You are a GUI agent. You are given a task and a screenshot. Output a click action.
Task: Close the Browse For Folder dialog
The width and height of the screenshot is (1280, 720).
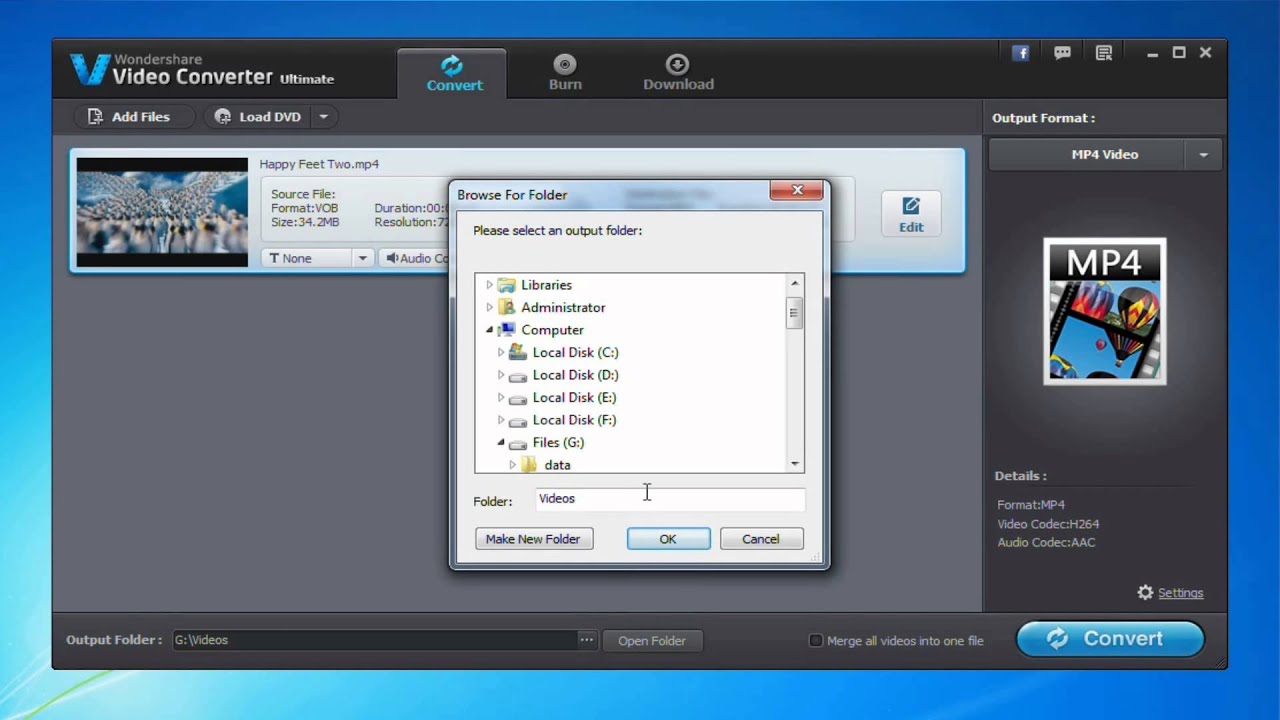(x=797, y=190)
